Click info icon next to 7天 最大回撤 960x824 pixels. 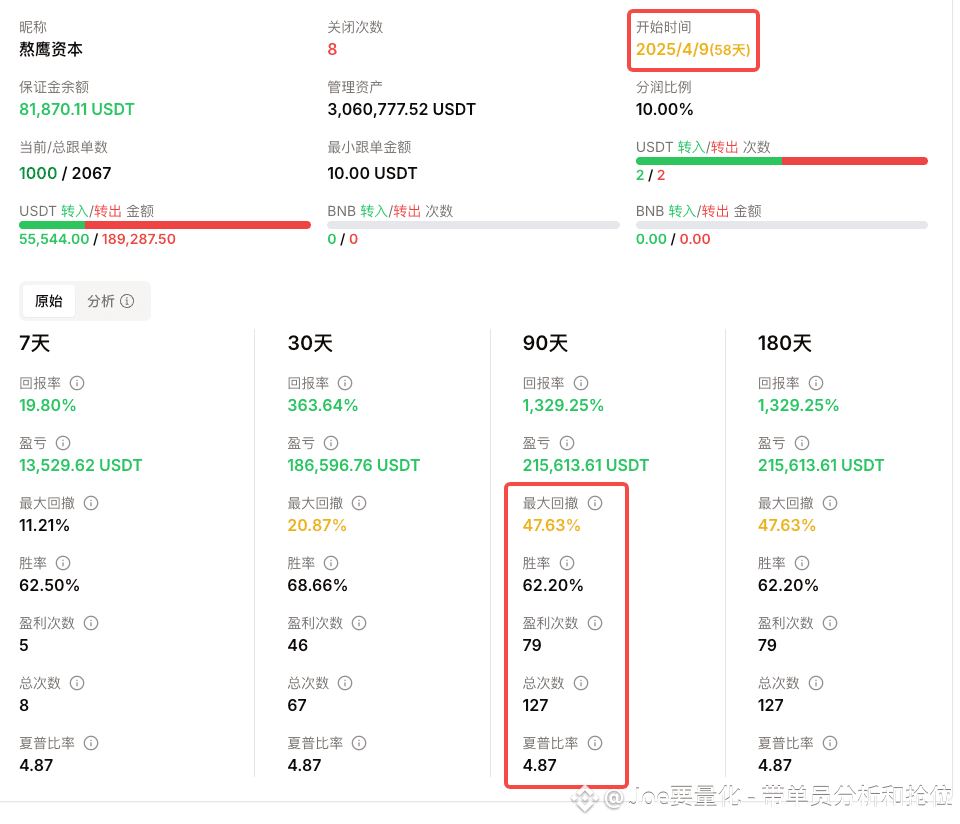pyautogui.click(x=91, y=503)
